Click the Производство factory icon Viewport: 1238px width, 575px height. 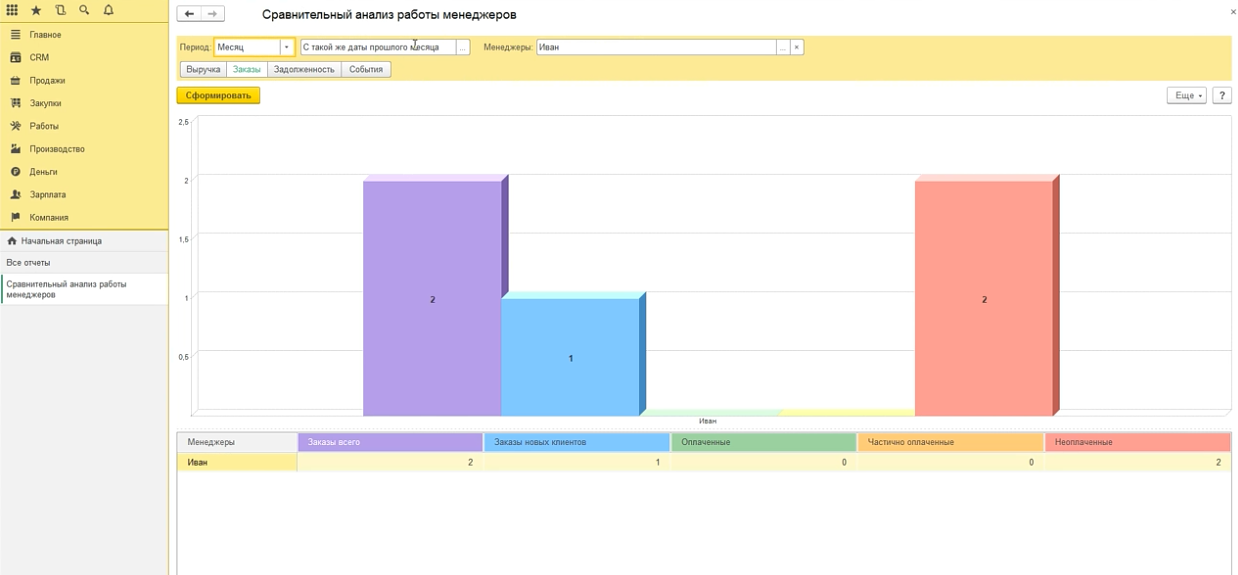[x=15, y=149]
